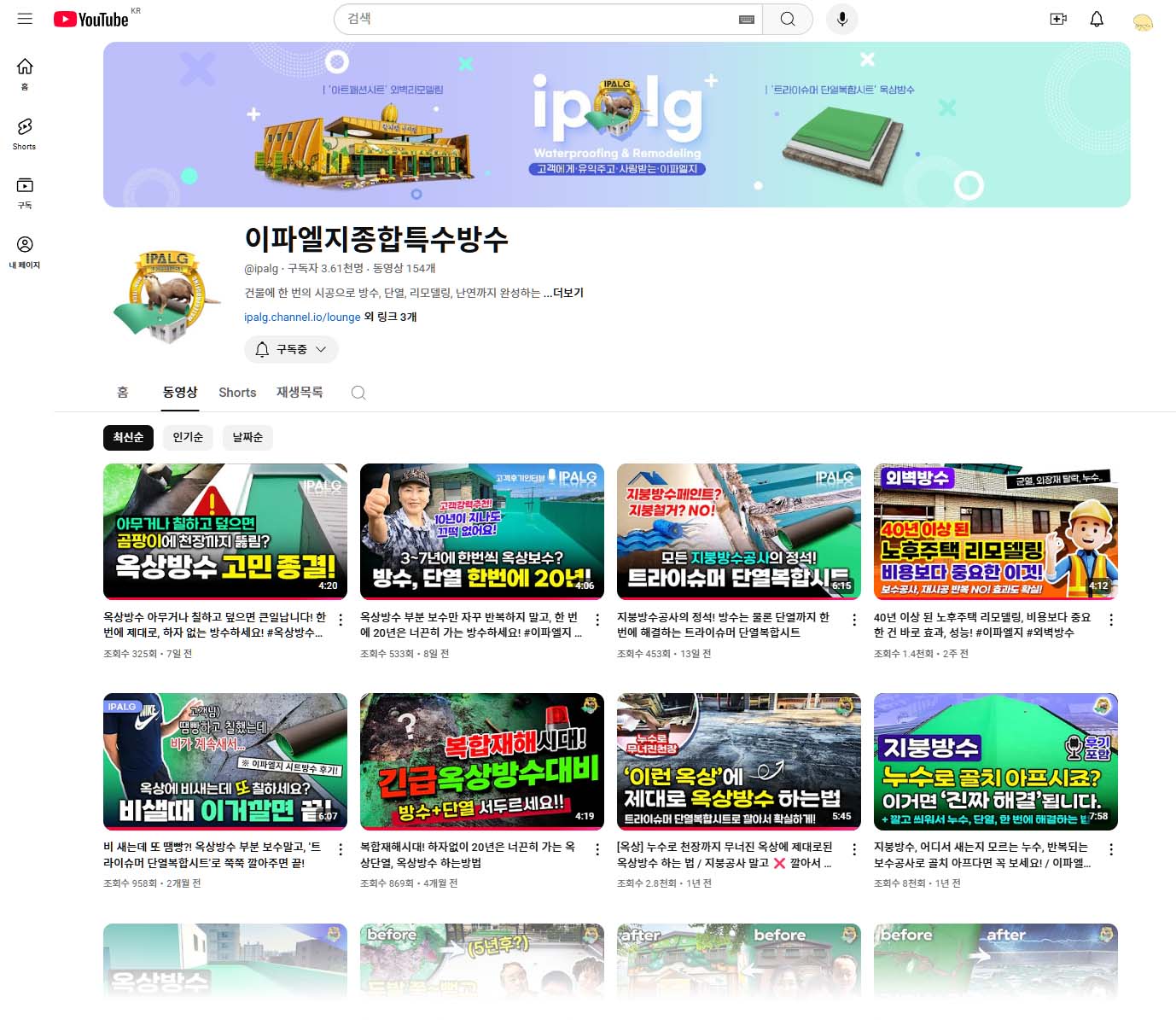
Task: Click channel name 이파엘지종합특수방수
Action: click(376, 238)
